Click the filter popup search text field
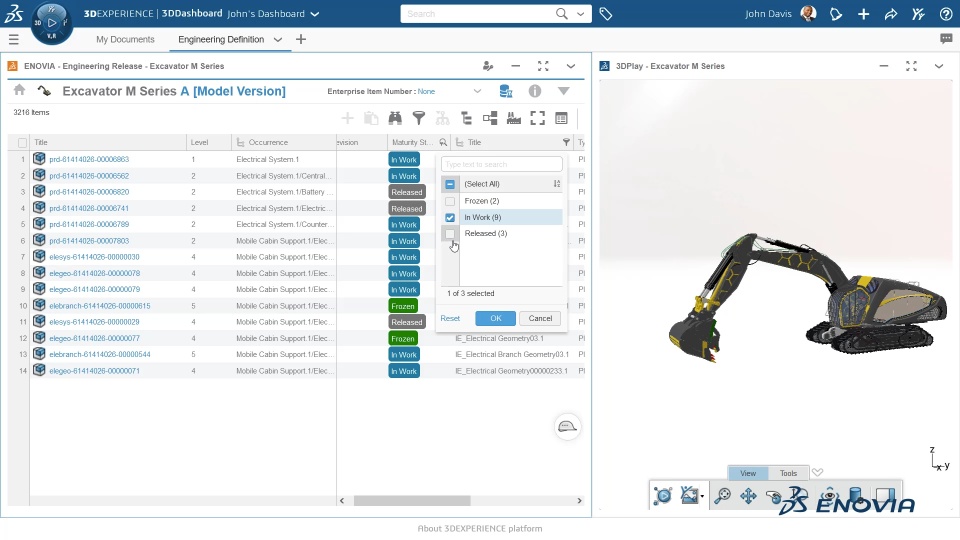960x540 pixels. click(x=501, y=164)
